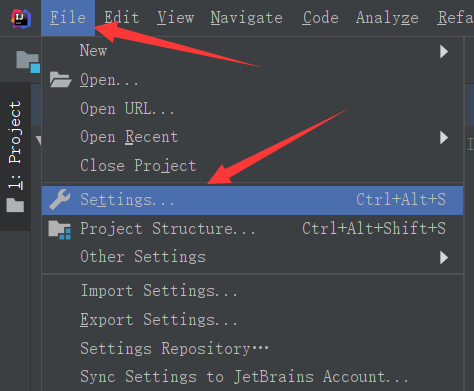Click the IntelliJ IDEA logo icon
The width and height of the screenshot is (474, 391).
point(21,18)
